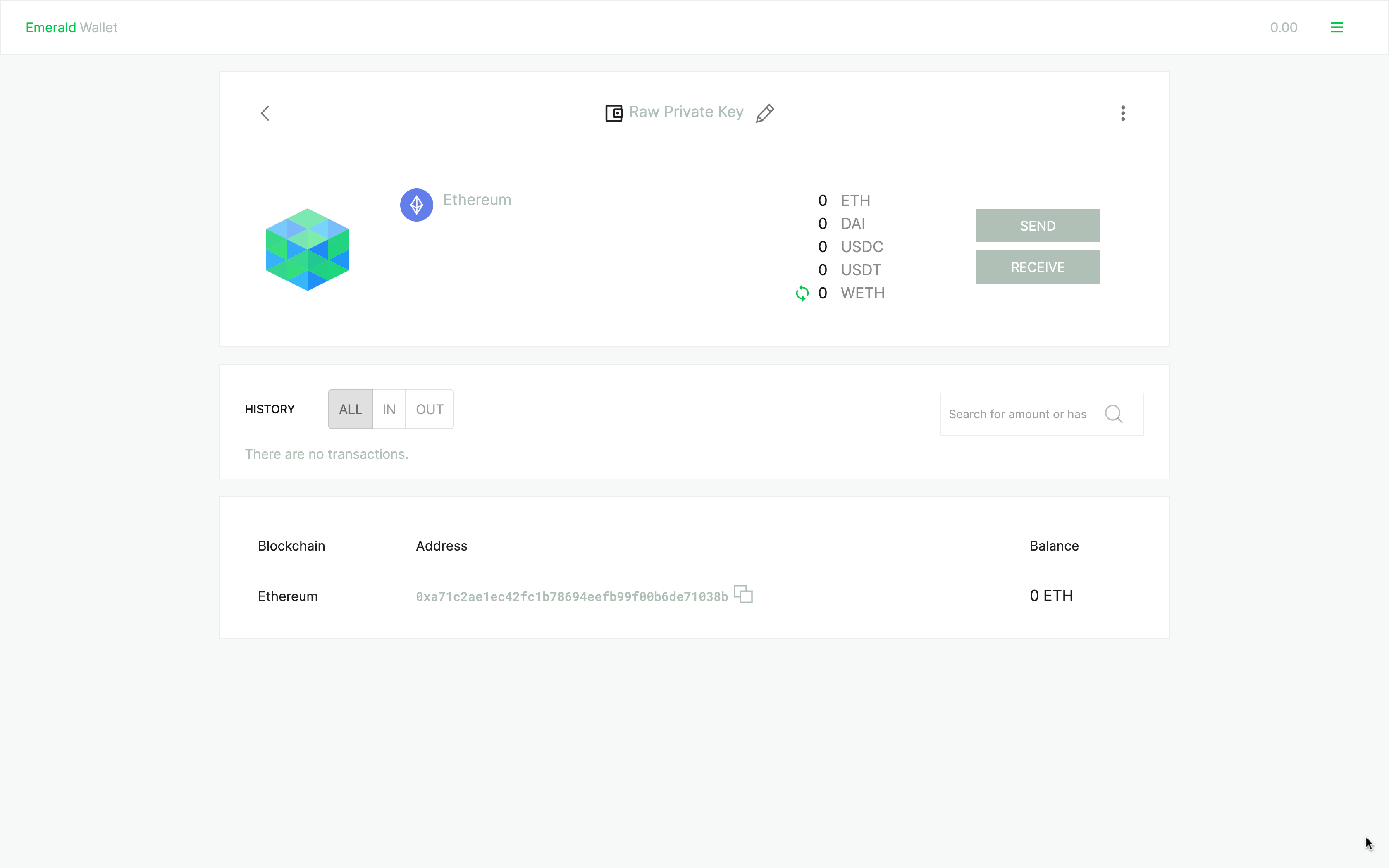
Task: Click the wallet icon beside Raw Private Key
Action: pos(613,113)
